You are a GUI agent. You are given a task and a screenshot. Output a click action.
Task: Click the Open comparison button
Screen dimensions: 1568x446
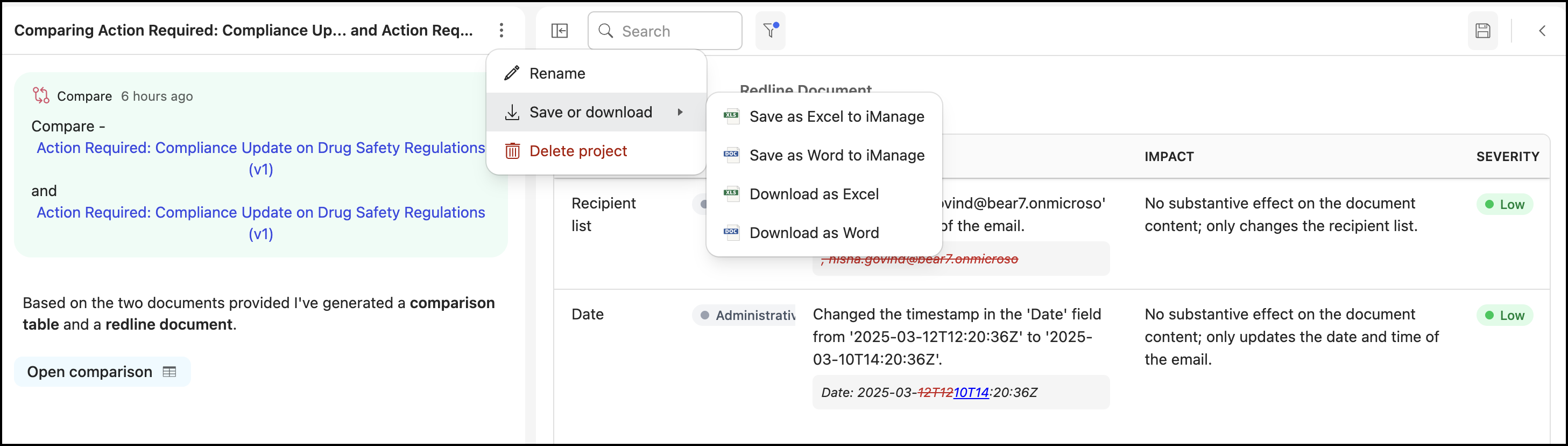(102, 372)
